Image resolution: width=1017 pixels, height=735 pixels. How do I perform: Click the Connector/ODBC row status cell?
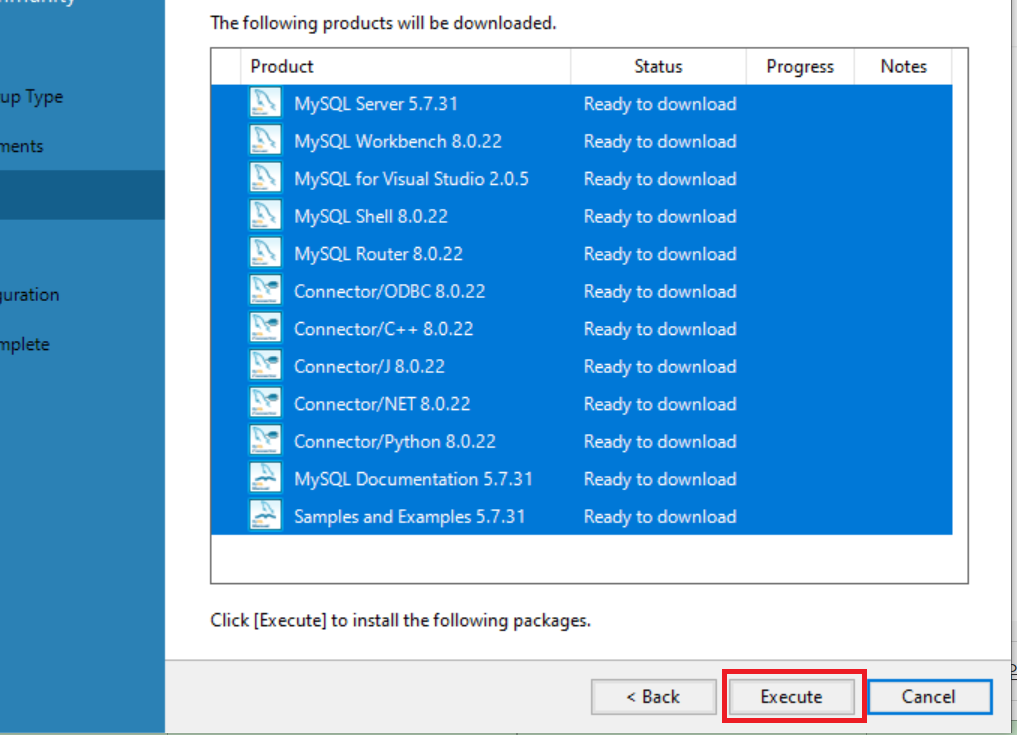(x=660, y=291)
